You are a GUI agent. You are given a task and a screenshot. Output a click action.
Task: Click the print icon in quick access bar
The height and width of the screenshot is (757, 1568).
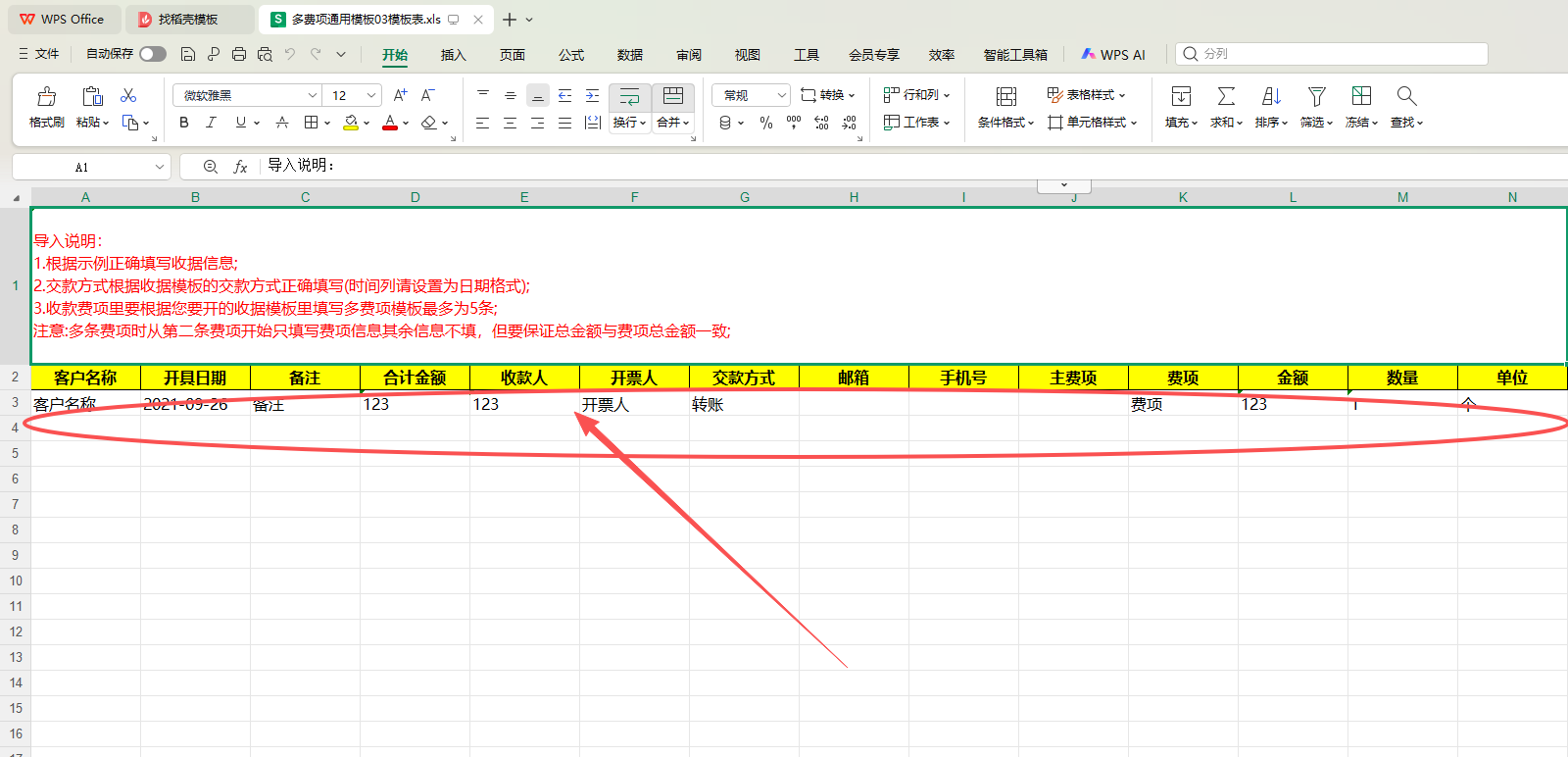[x=238, y=54]
